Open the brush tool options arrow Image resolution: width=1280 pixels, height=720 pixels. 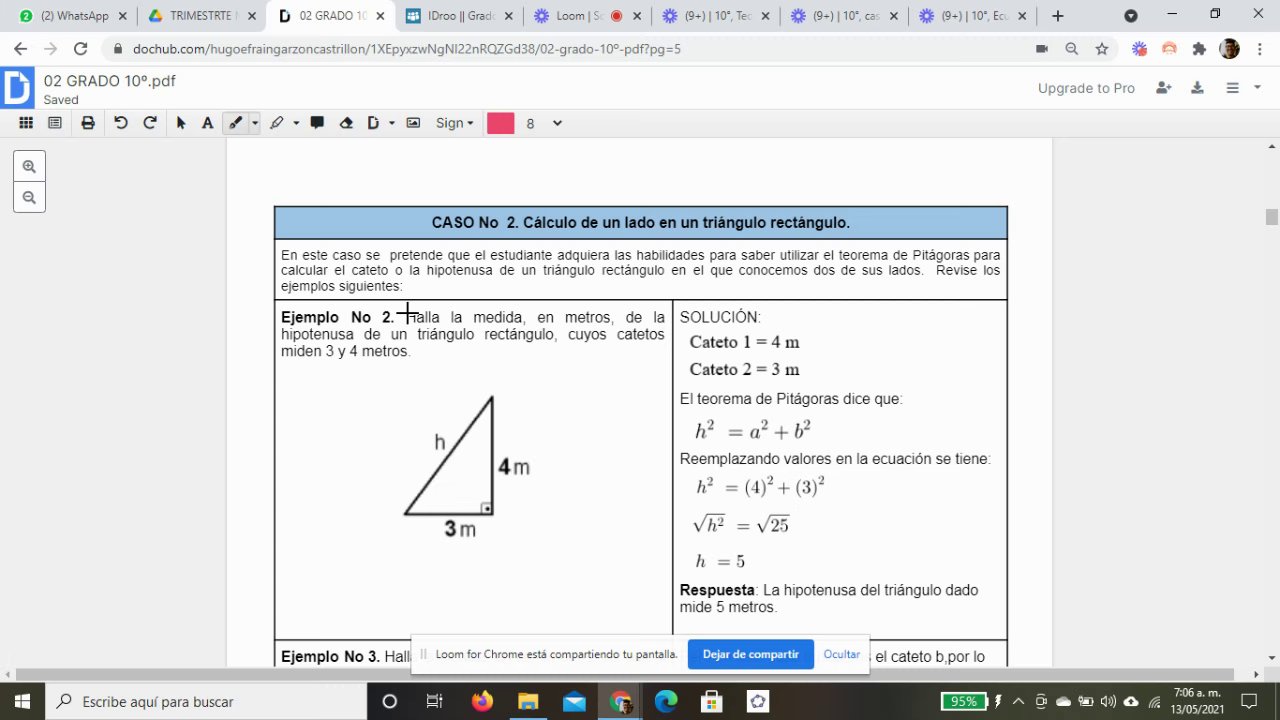(254, 123)
